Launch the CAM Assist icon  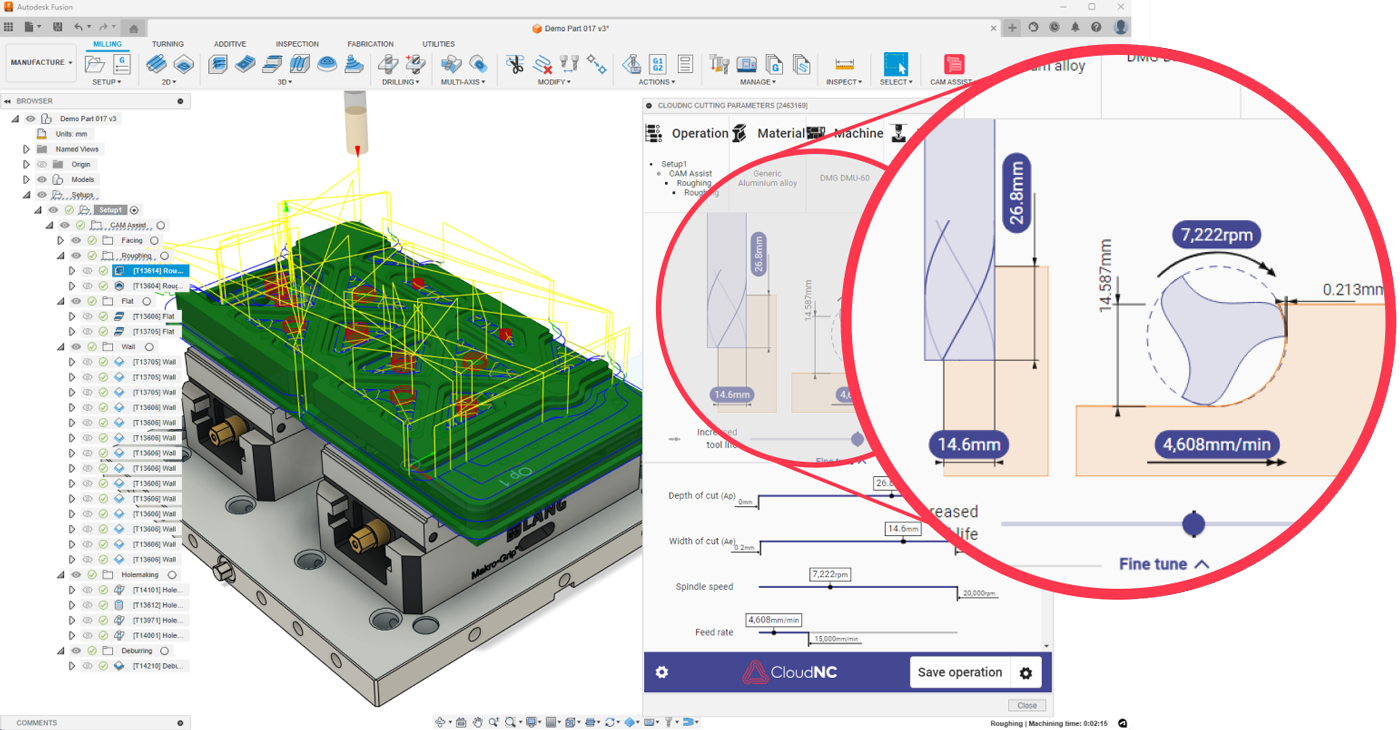(x=954, y=64)
